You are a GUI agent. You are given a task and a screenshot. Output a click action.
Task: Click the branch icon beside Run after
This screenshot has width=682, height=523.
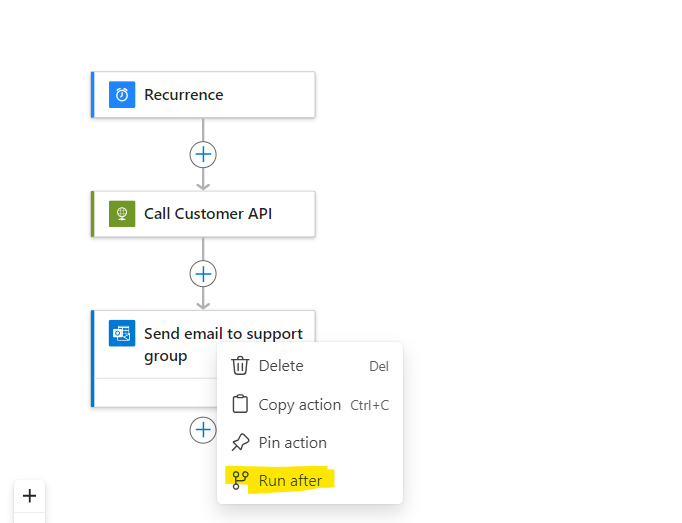pos(240,480)
